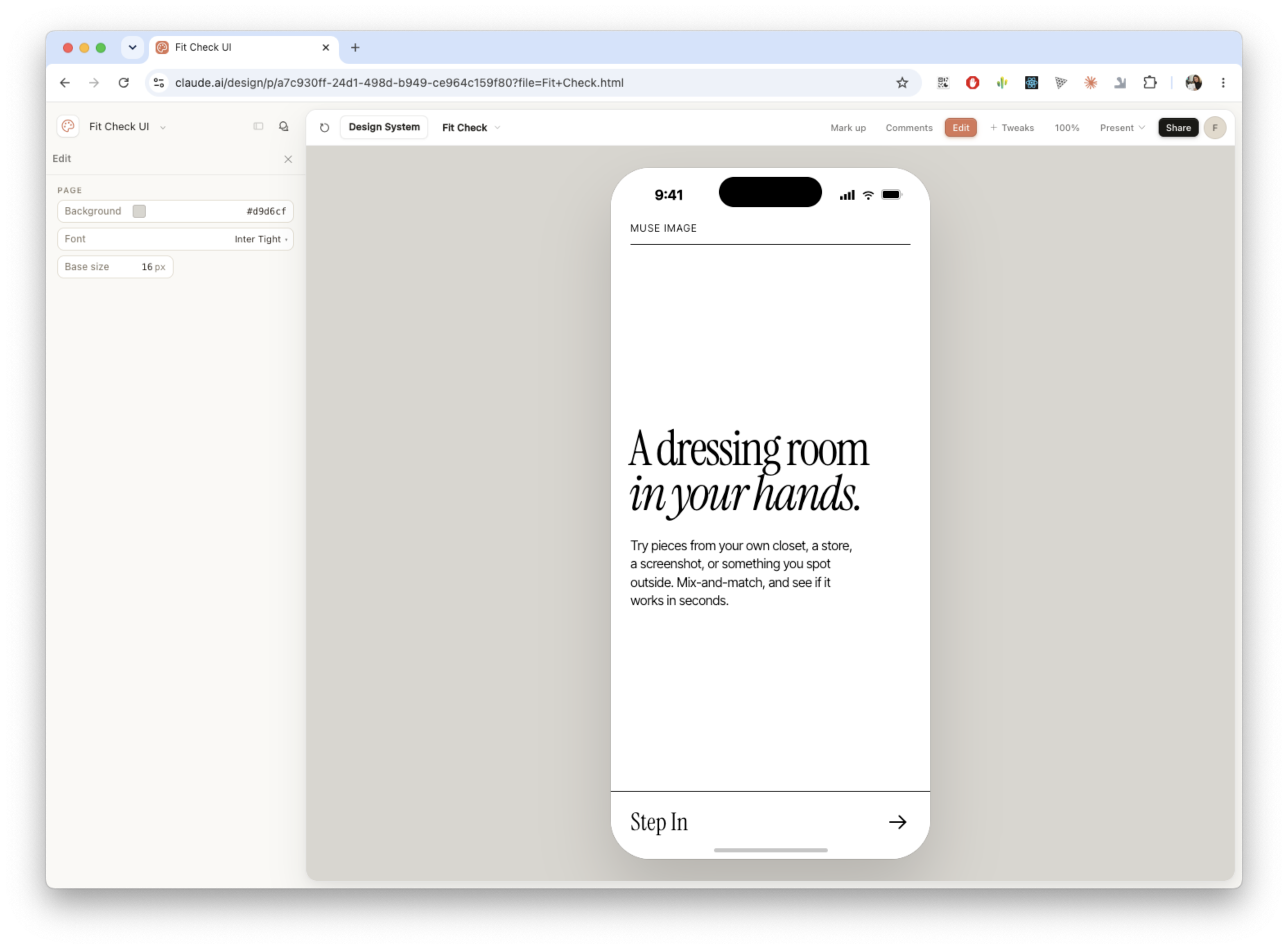Add Tweaks with the plus button
The height and width of the screenshot is (949, 1288).
click(1012, 127)
